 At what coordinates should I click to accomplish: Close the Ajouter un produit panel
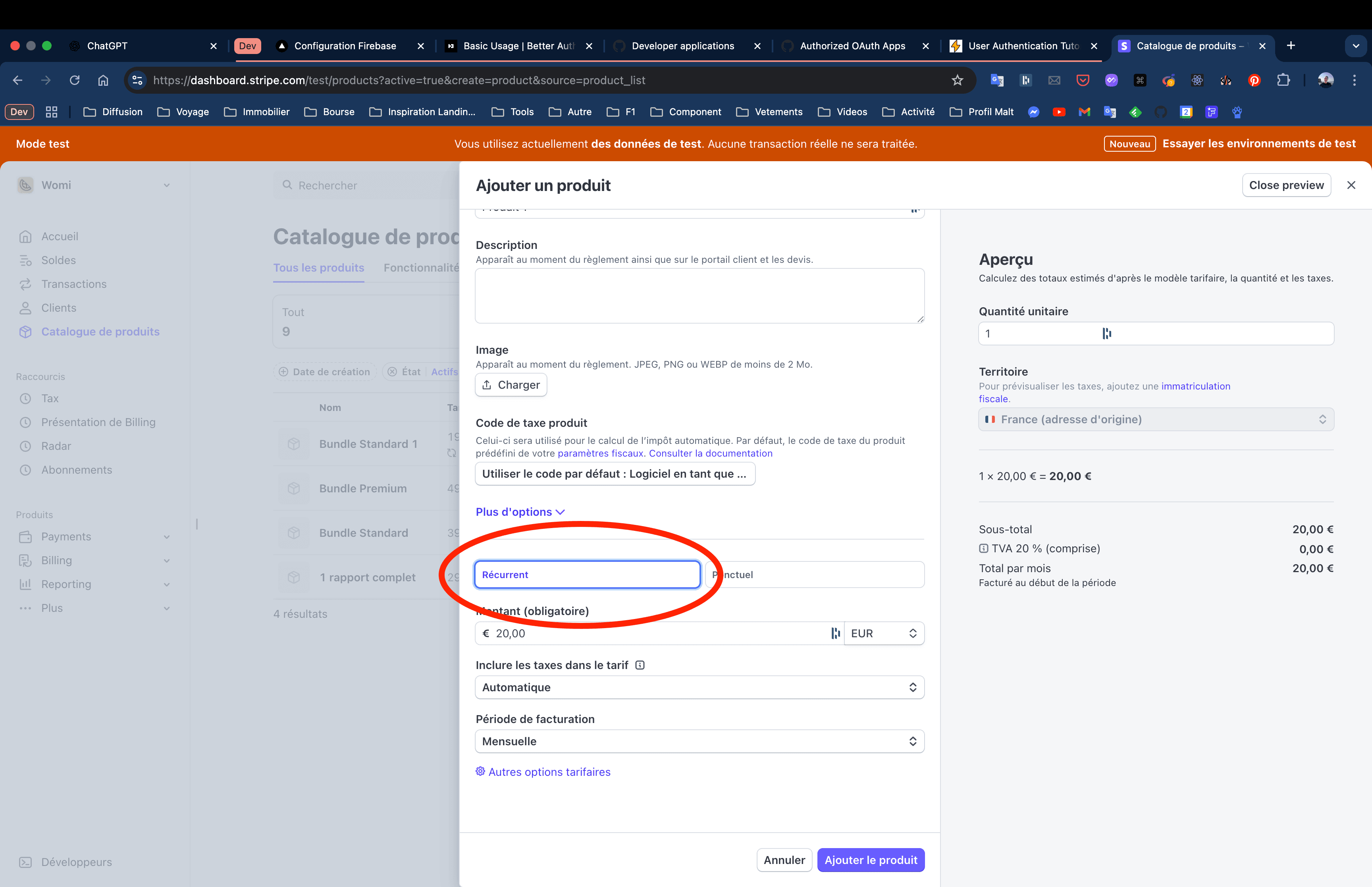coord(1351,185)
